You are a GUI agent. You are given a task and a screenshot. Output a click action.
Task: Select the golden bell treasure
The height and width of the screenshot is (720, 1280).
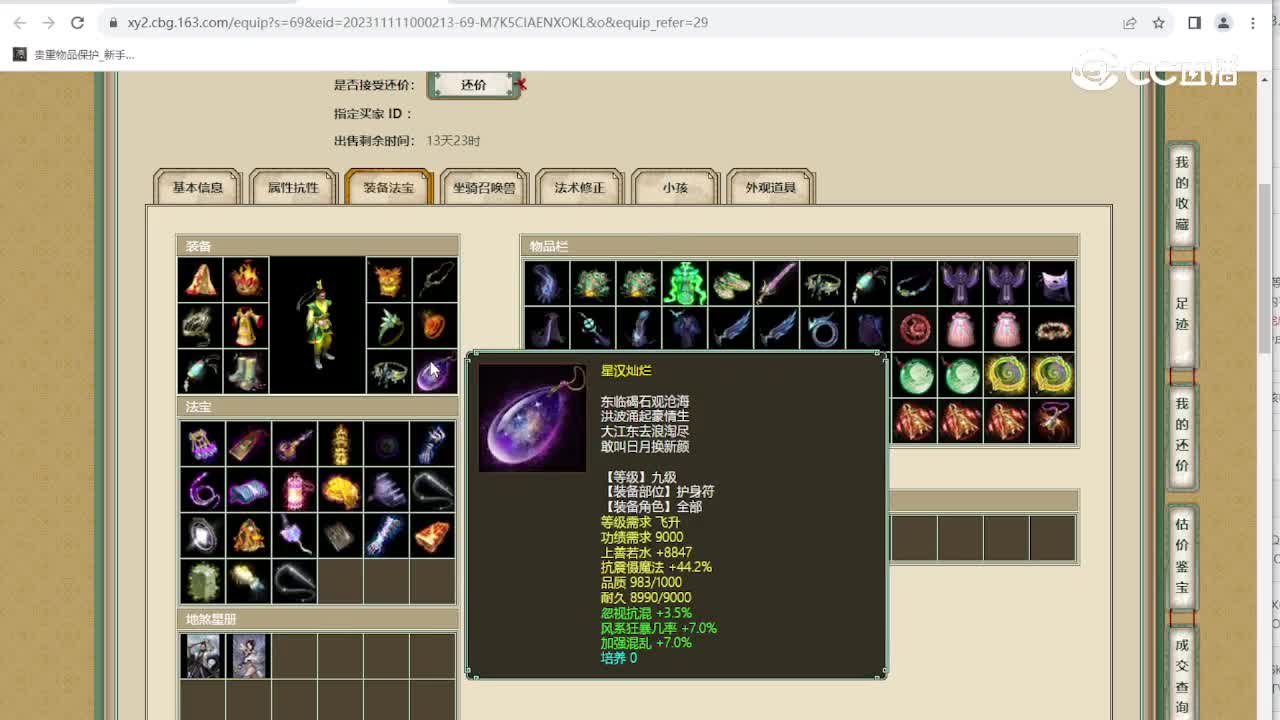[x=248, y=535]
